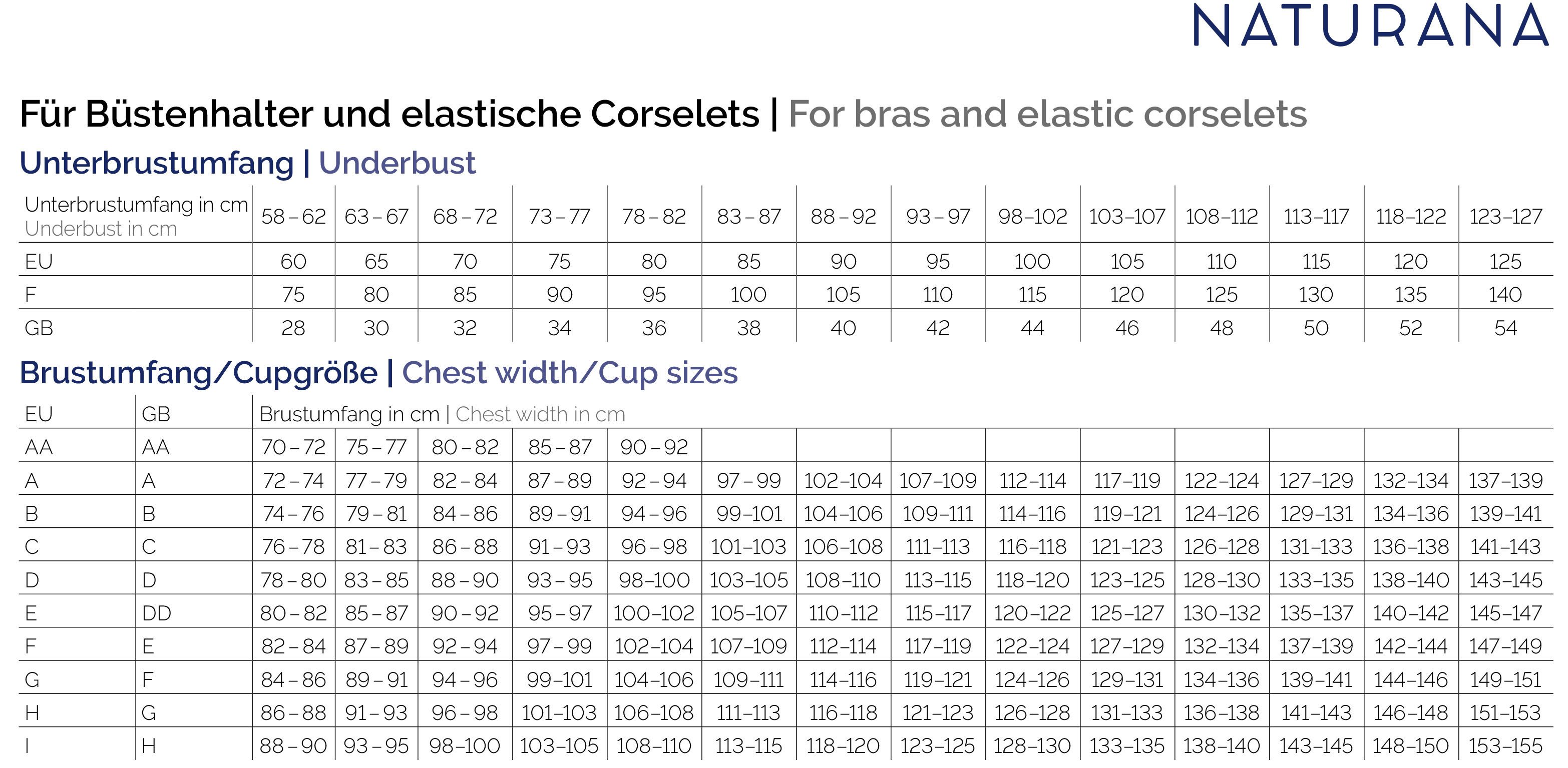Select the EU cup label I
Viewport: 1568px width, 768px height.
pos(28,746)
